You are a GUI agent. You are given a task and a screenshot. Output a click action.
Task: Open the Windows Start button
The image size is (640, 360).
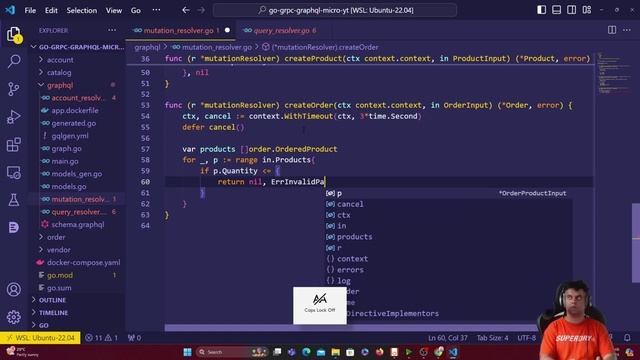(x=187, y=352)
